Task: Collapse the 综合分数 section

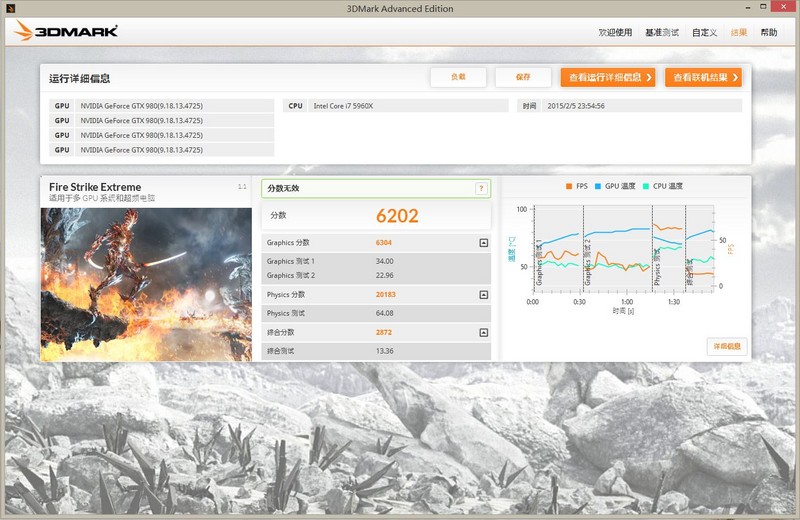Action: click(484, 333)
